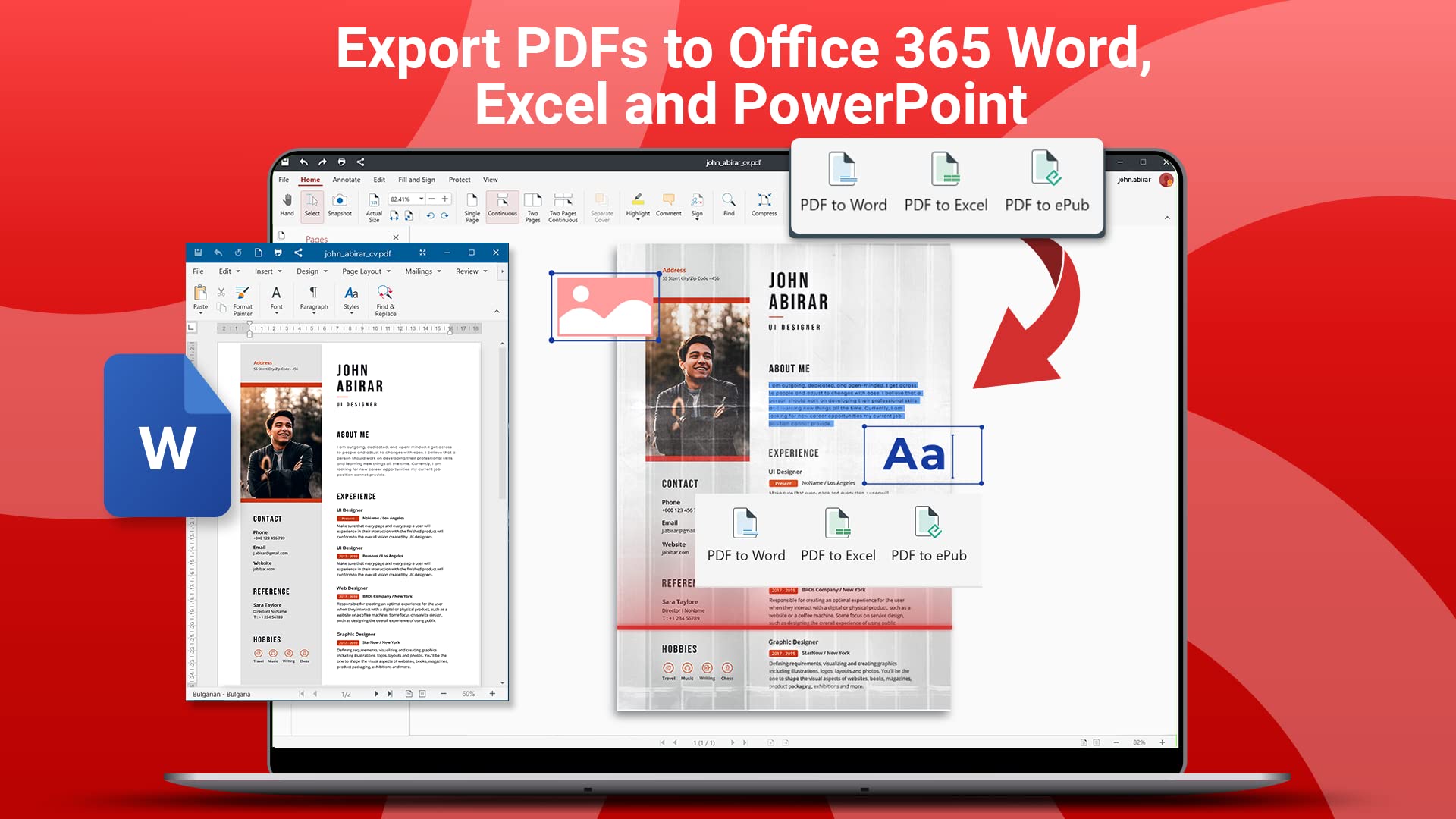
Task: Switch to Two Pages view
Action: click(x=533, y=203)
